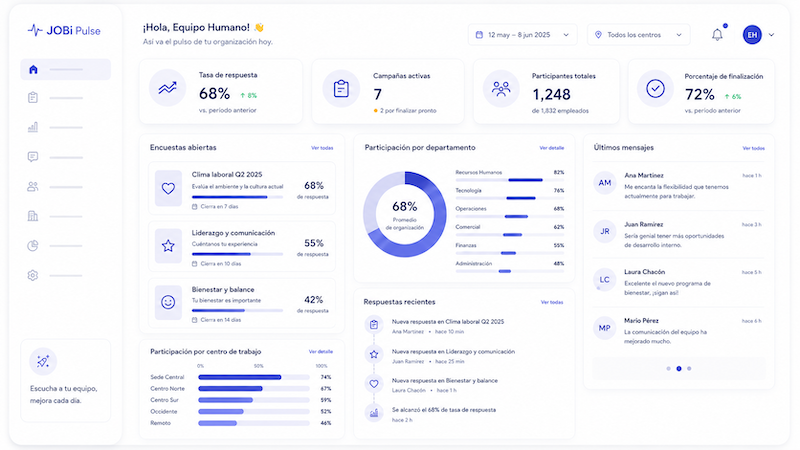Click the EH user avatar
The image size is (800, 450).
[752, 35]
